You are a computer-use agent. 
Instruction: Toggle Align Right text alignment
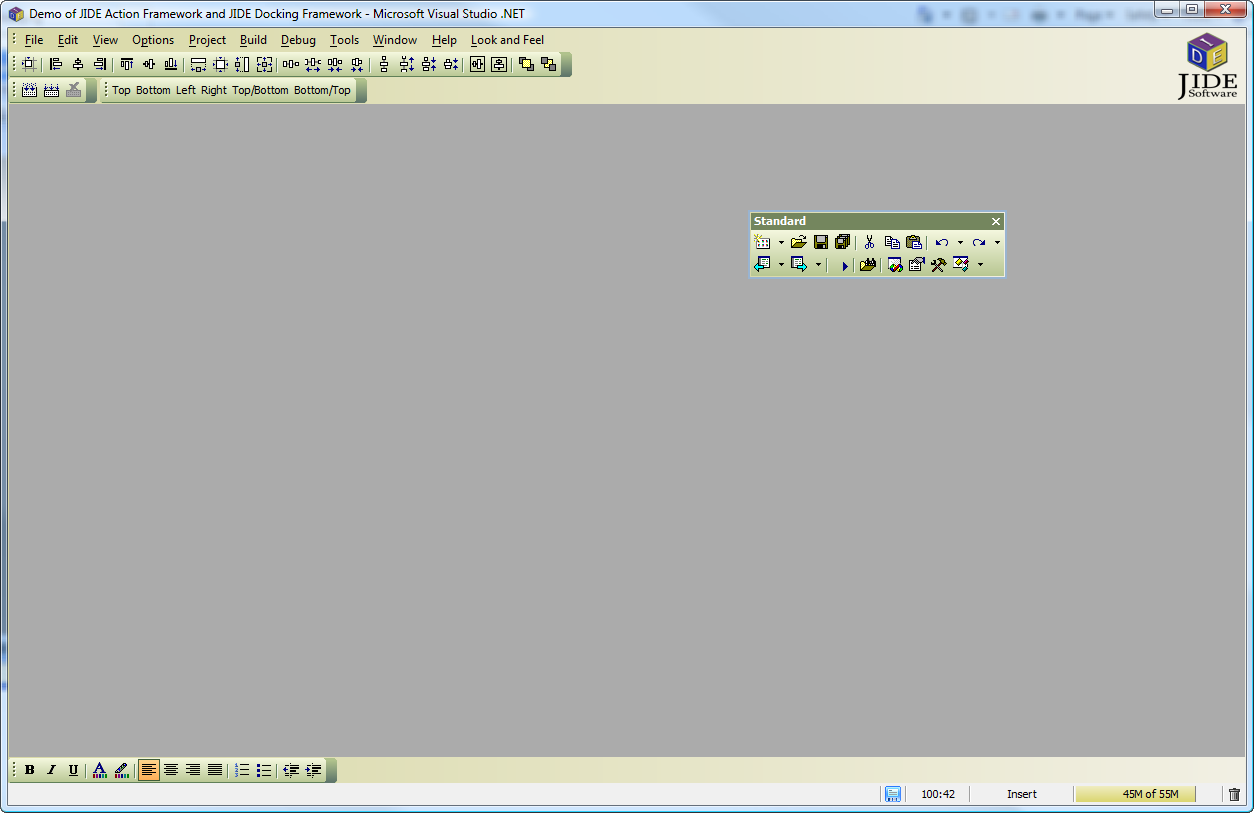[x=193, y=770]
